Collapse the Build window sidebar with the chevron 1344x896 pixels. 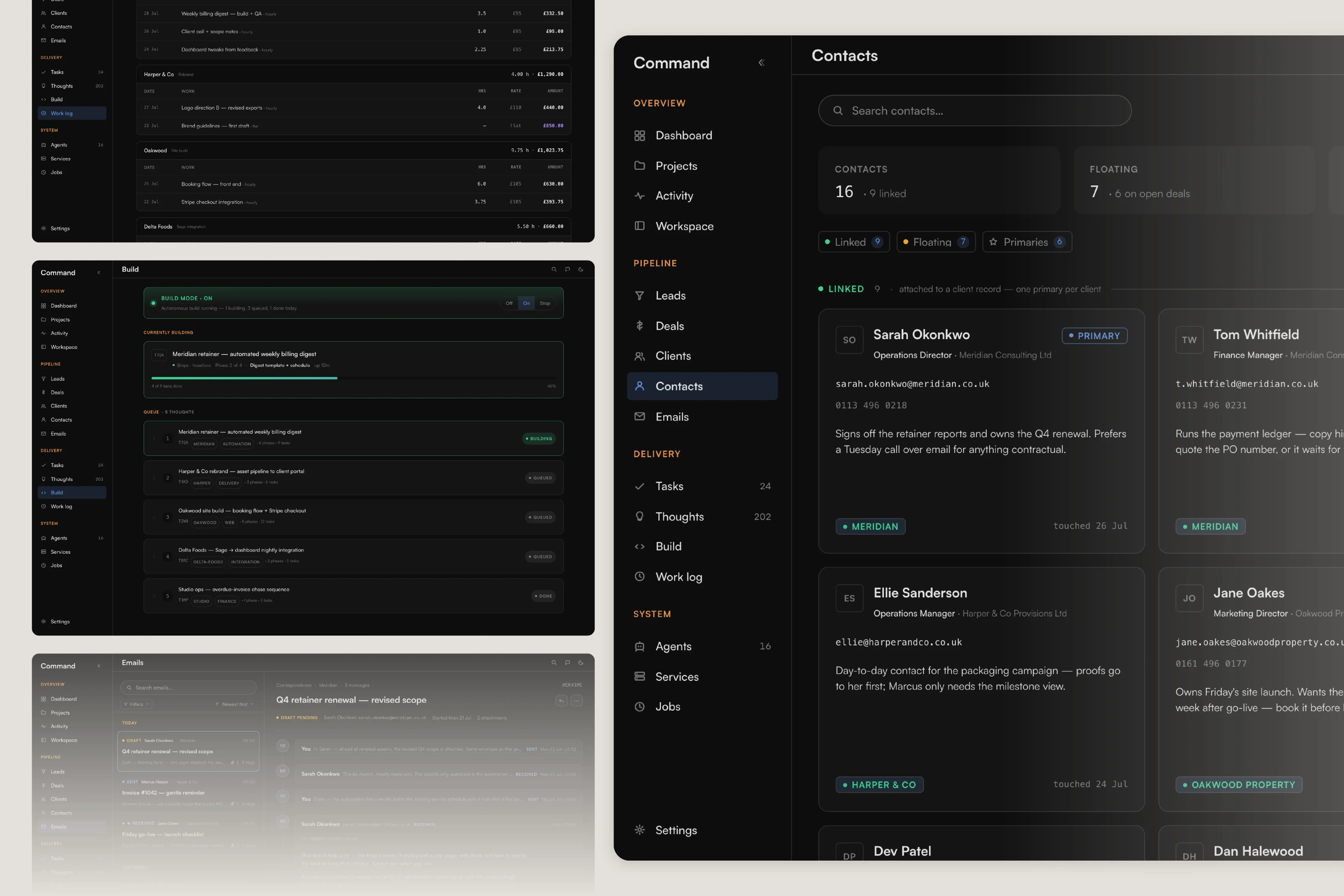[x=99, y=273]
